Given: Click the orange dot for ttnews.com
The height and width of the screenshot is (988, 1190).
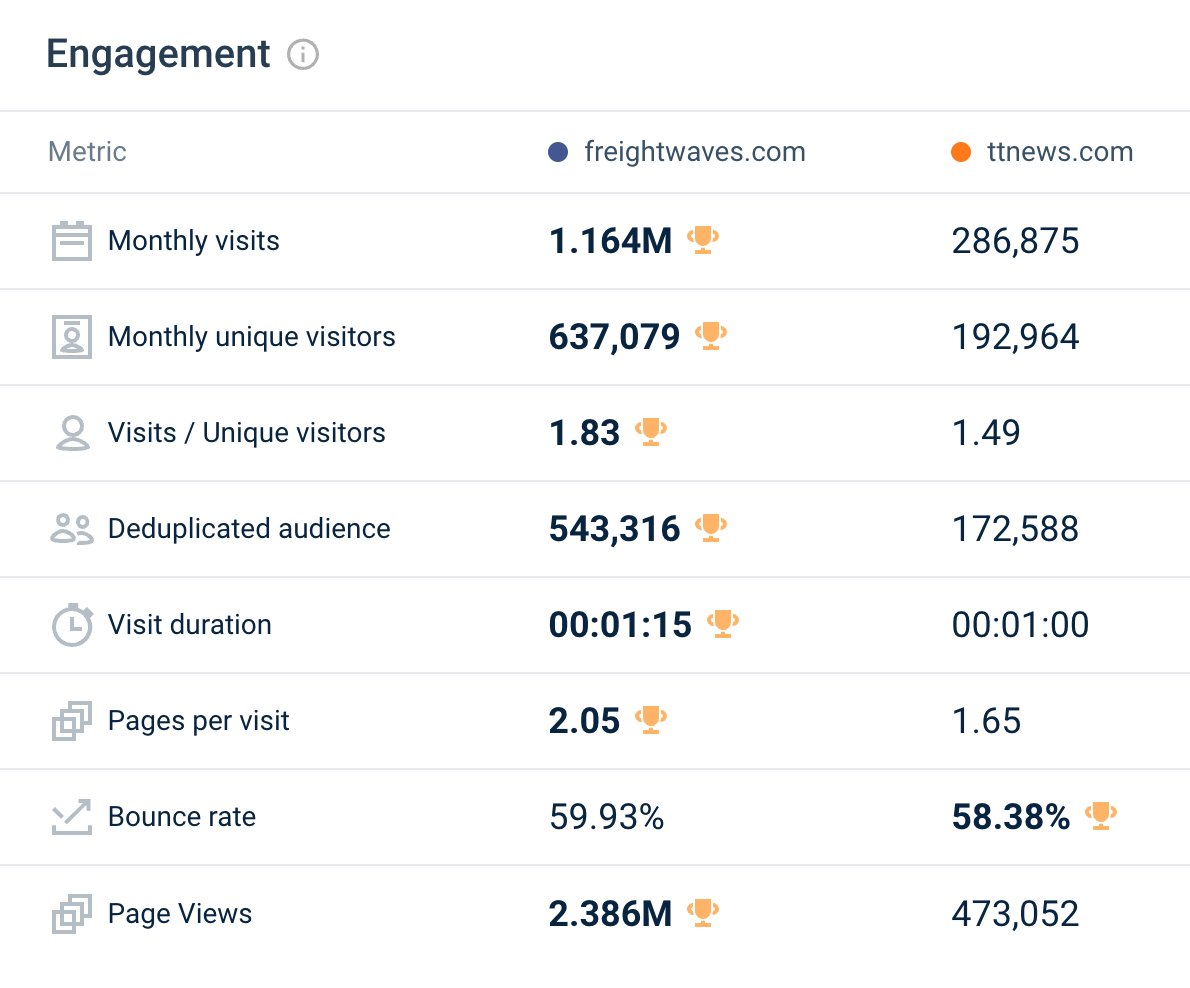Looking at the screenshot, I should point(961,152).
